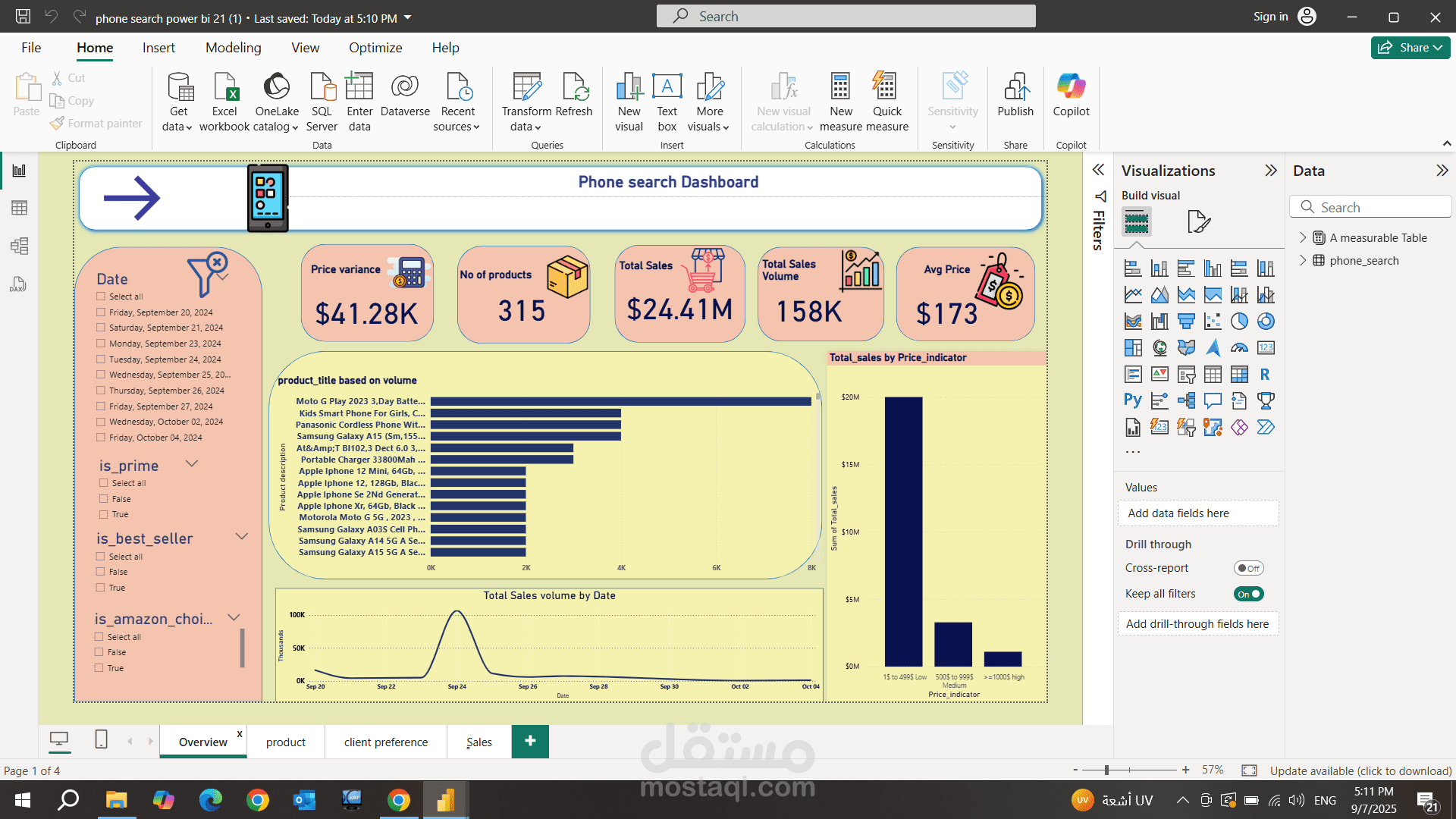The height and width of the screenshot is (819, 1456).
Task: Check True under is_prime slicer
Action: coord(104,514)
